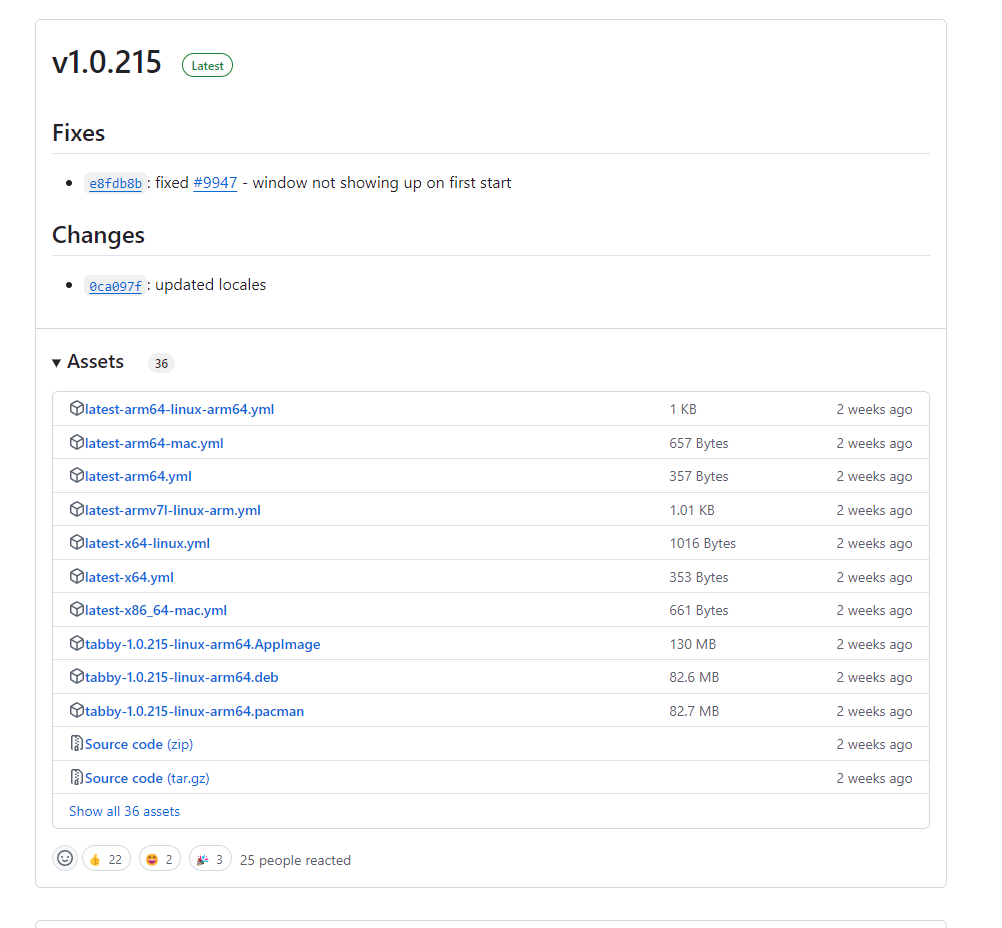Click the 130 MB size text

point(693,644)
